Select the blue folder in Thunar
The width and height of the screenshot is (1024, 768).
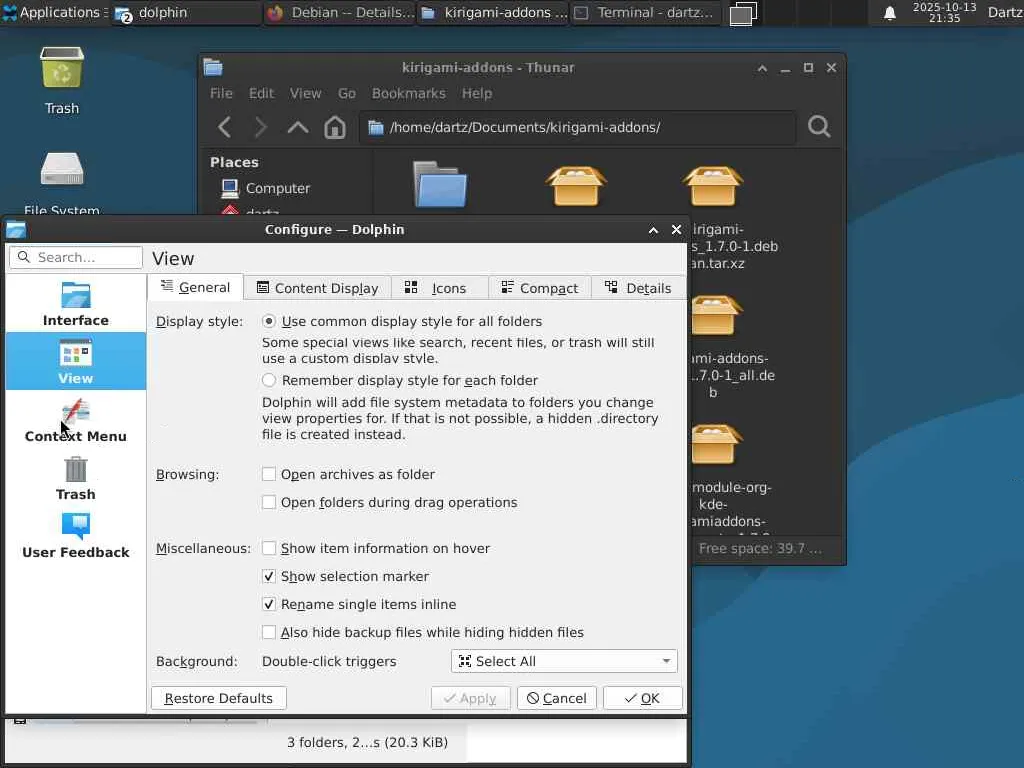coord(440,184)
